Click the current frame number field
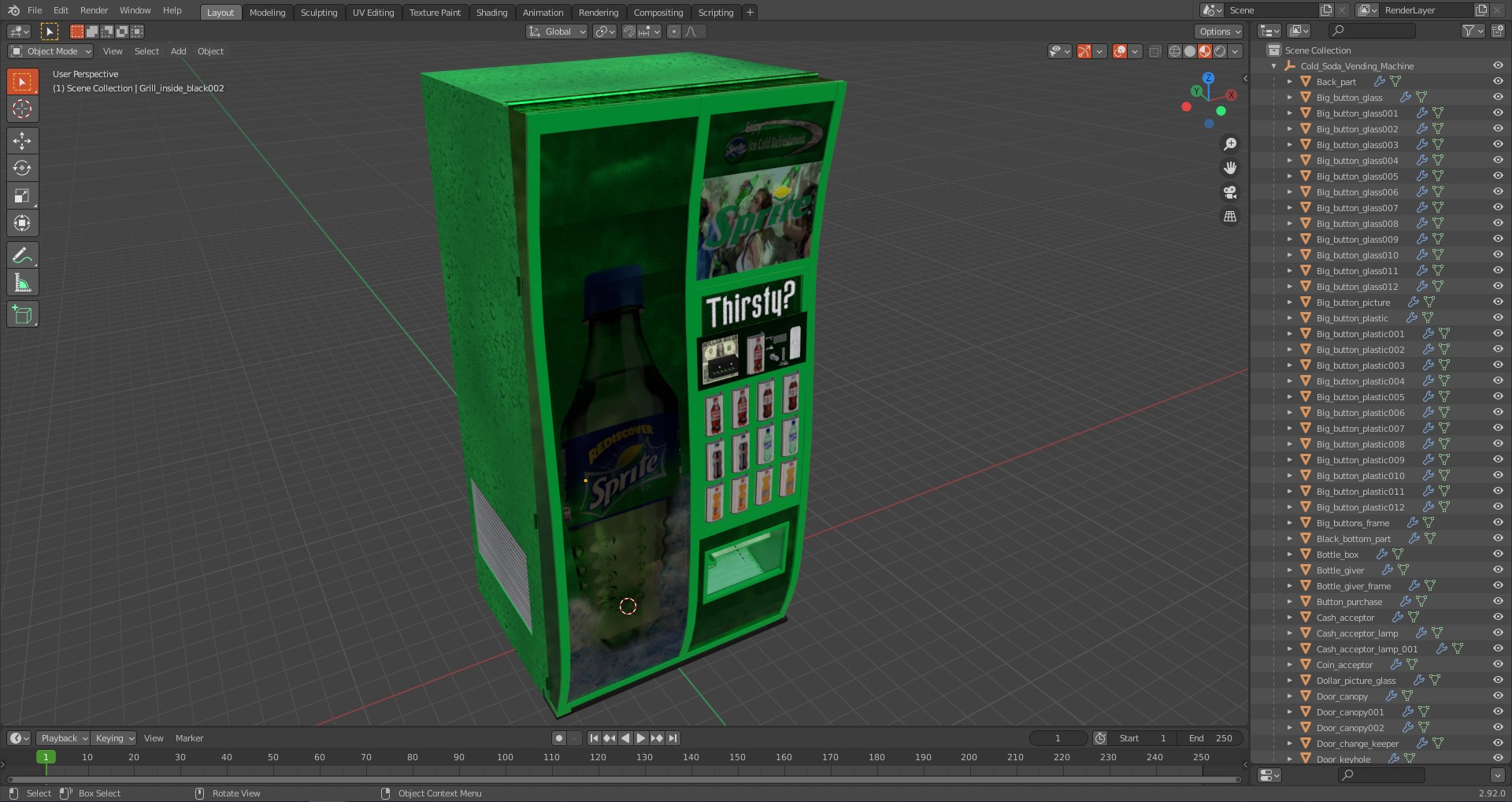Viewport: 1512px width, 802px height. click(1058, 738)
